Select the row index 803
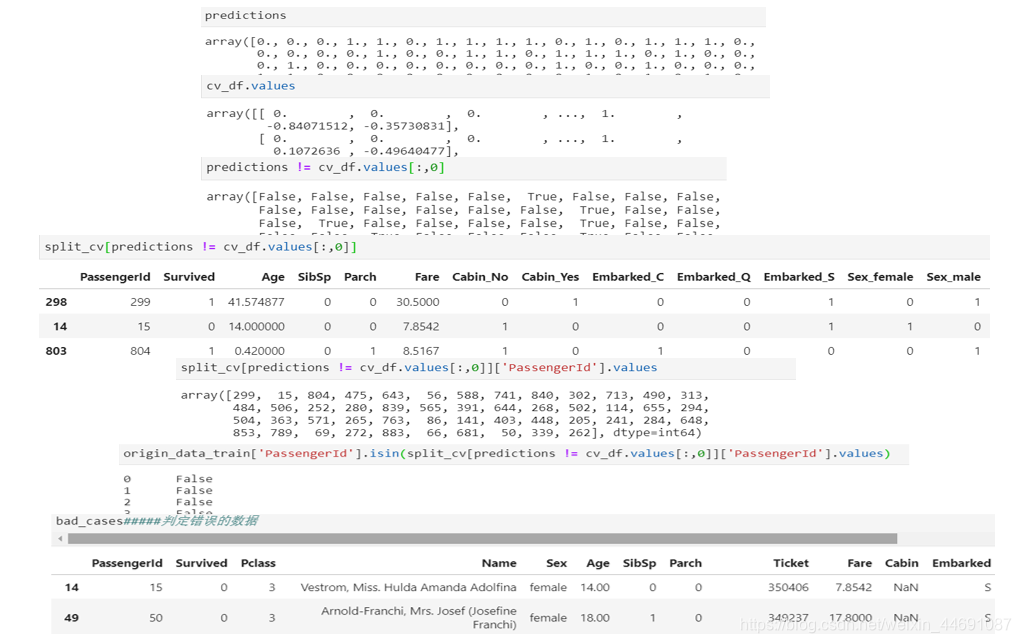The image size is (1021, 643). click(x=56, y=351)
